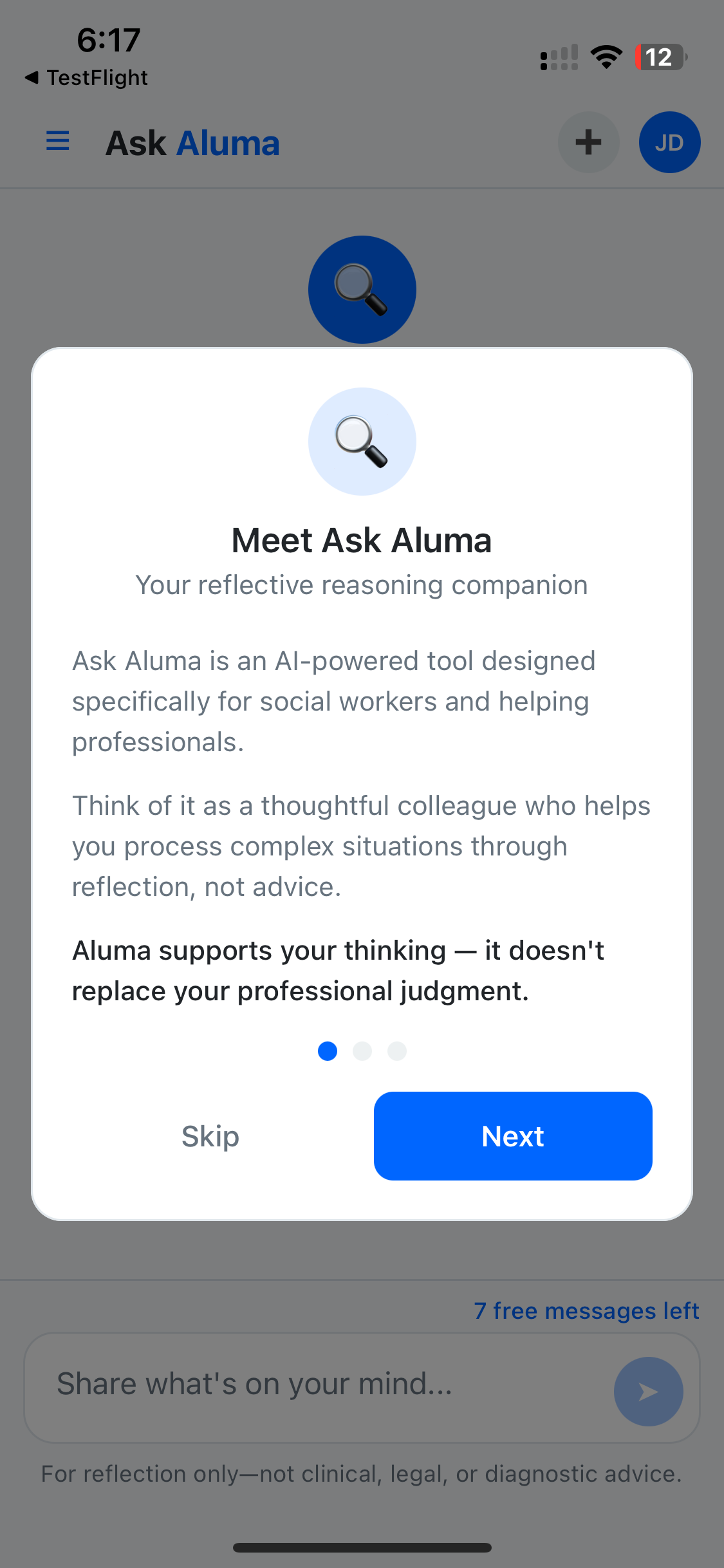Screen dimensions: 724x1568
Task: Skip the onboarding introduction
Action: [210, 1136]
